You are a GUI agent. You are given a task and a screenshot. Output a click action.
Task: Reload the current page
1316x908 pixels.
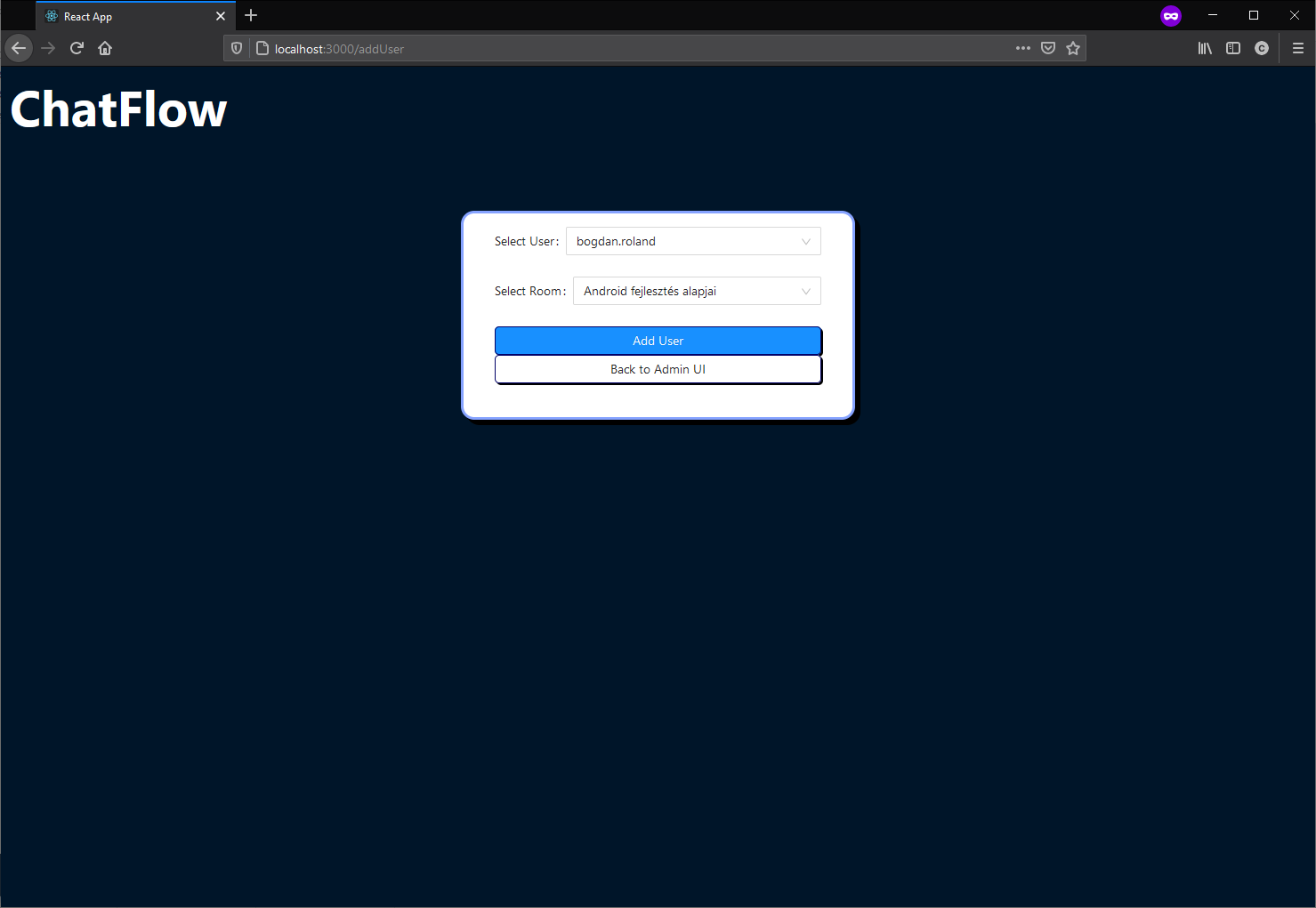pos(77,48)
